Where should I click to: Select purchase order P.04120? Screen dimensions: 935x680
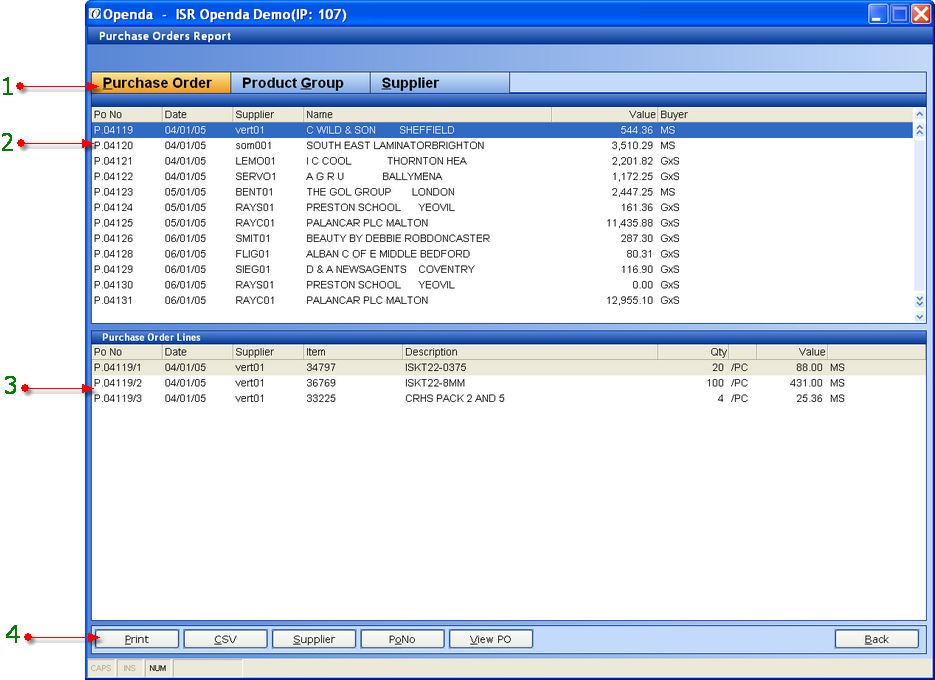(x=502, y=146)
